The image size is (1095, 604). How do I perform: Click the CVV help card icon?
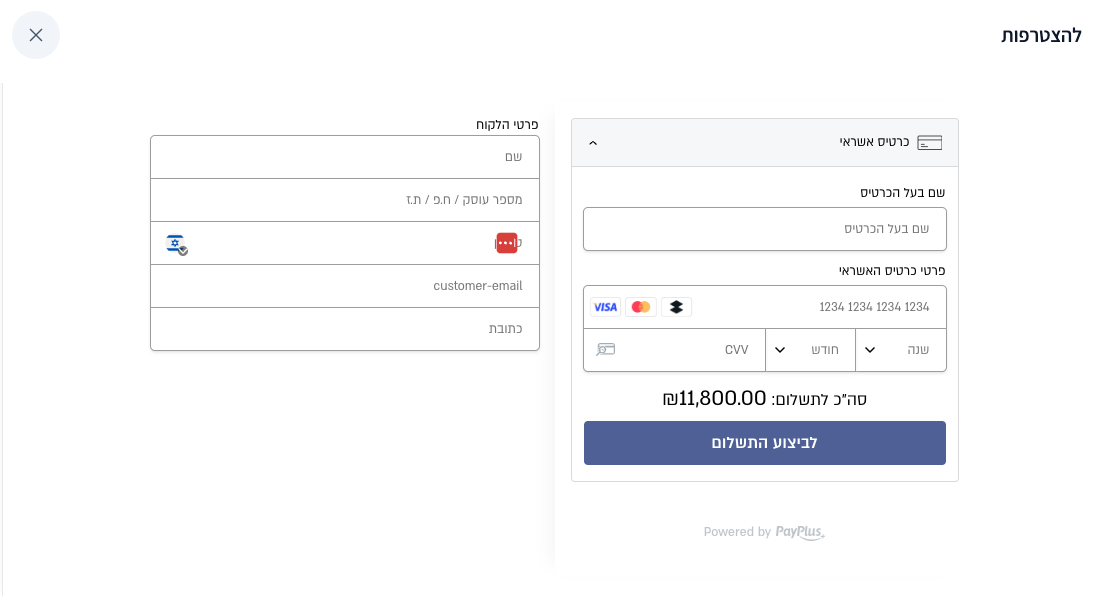pyautogui.click(x=606, y=350)
